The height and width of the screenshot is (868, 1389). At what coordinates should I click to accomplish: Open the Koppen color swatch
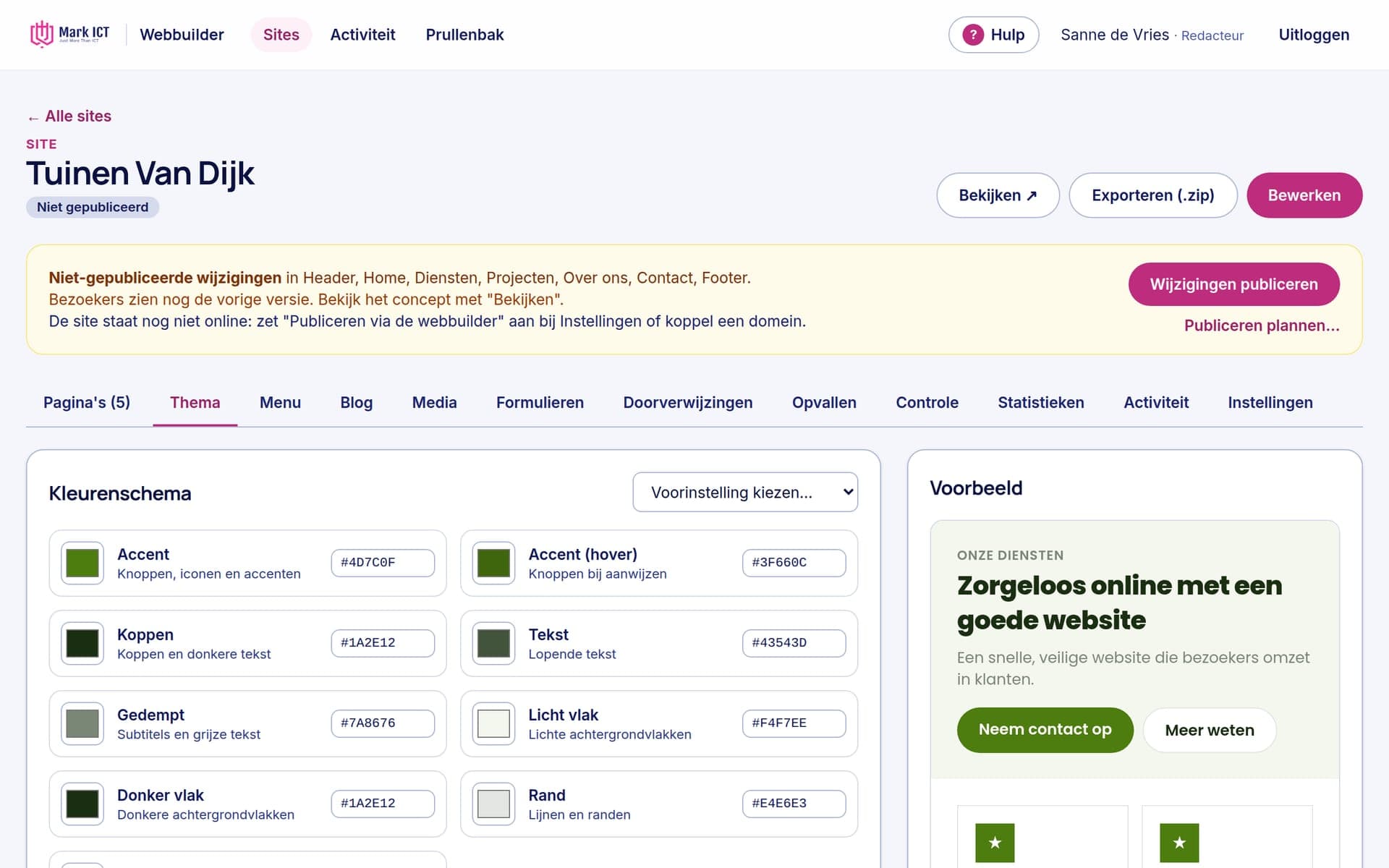pyautogui.click(x=82, y=643)
